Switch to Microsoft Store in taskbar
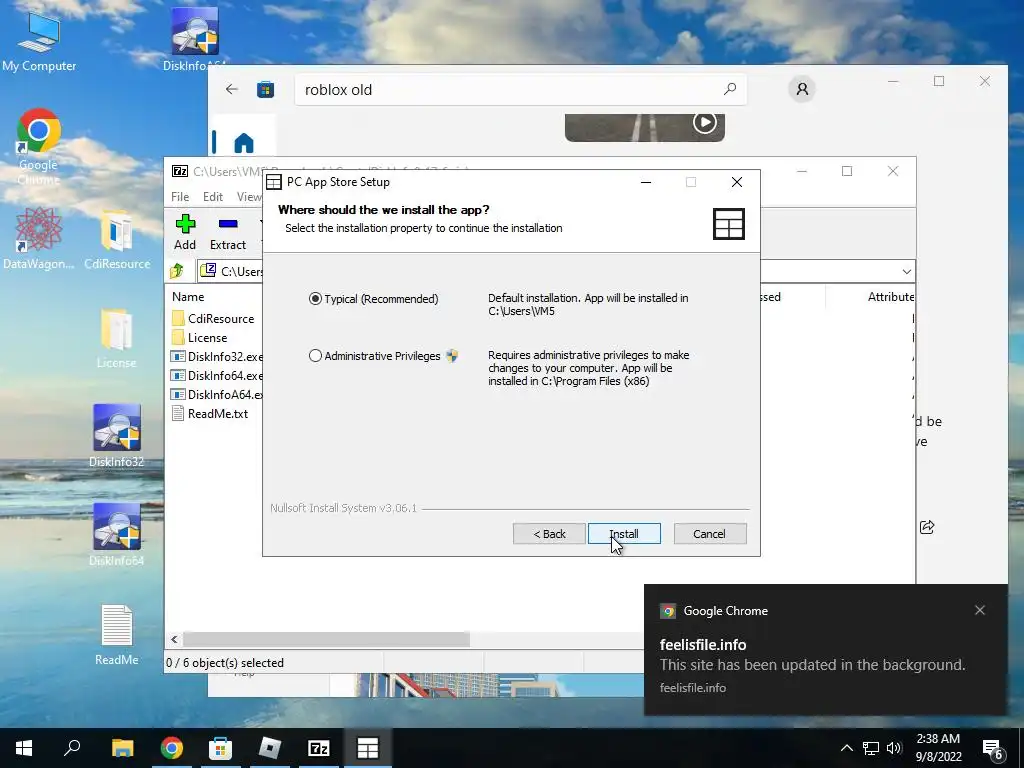 (x=220, y=748)
